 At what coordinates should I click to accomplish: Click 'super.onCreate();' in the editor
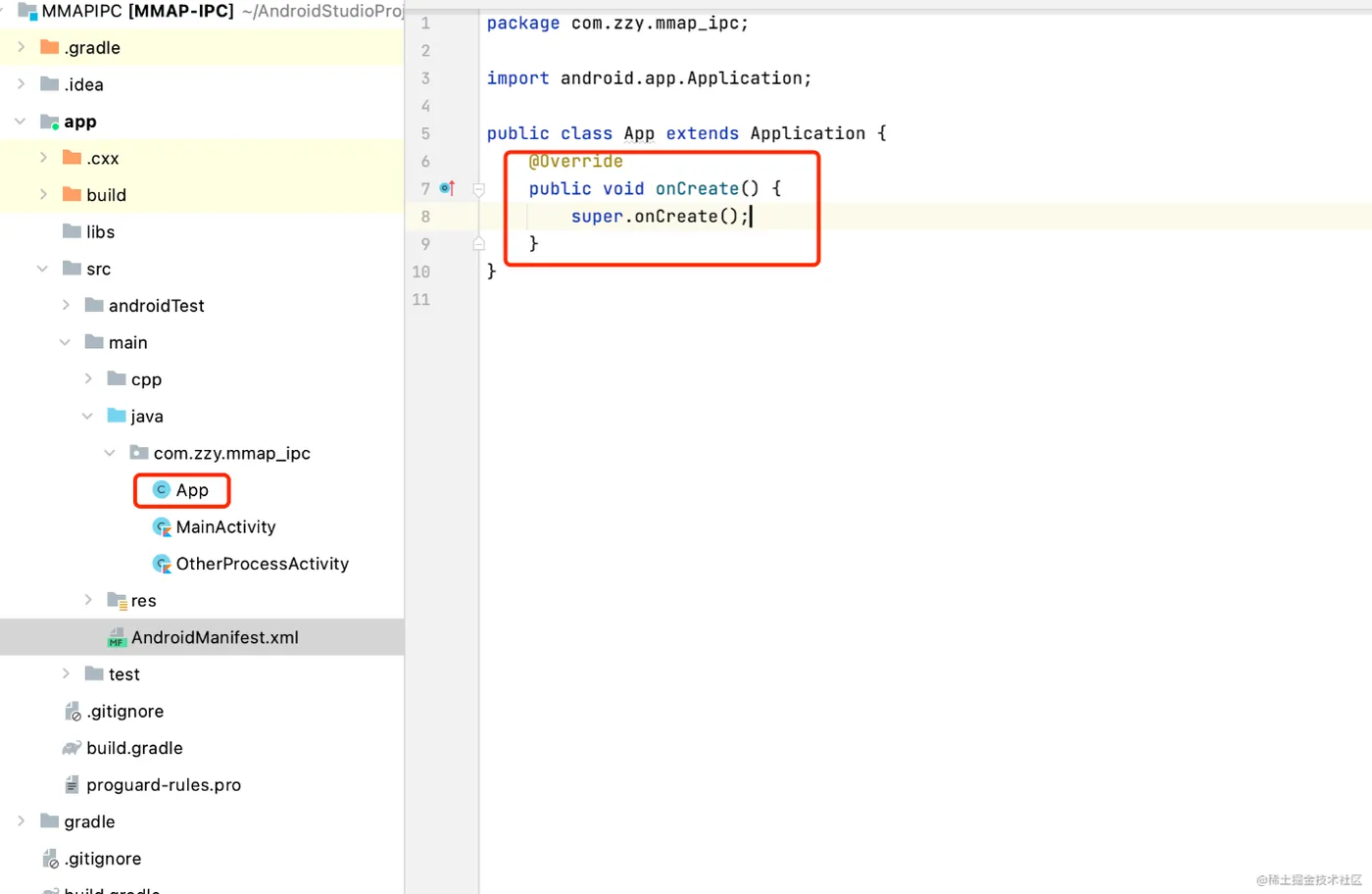(661, 216)
